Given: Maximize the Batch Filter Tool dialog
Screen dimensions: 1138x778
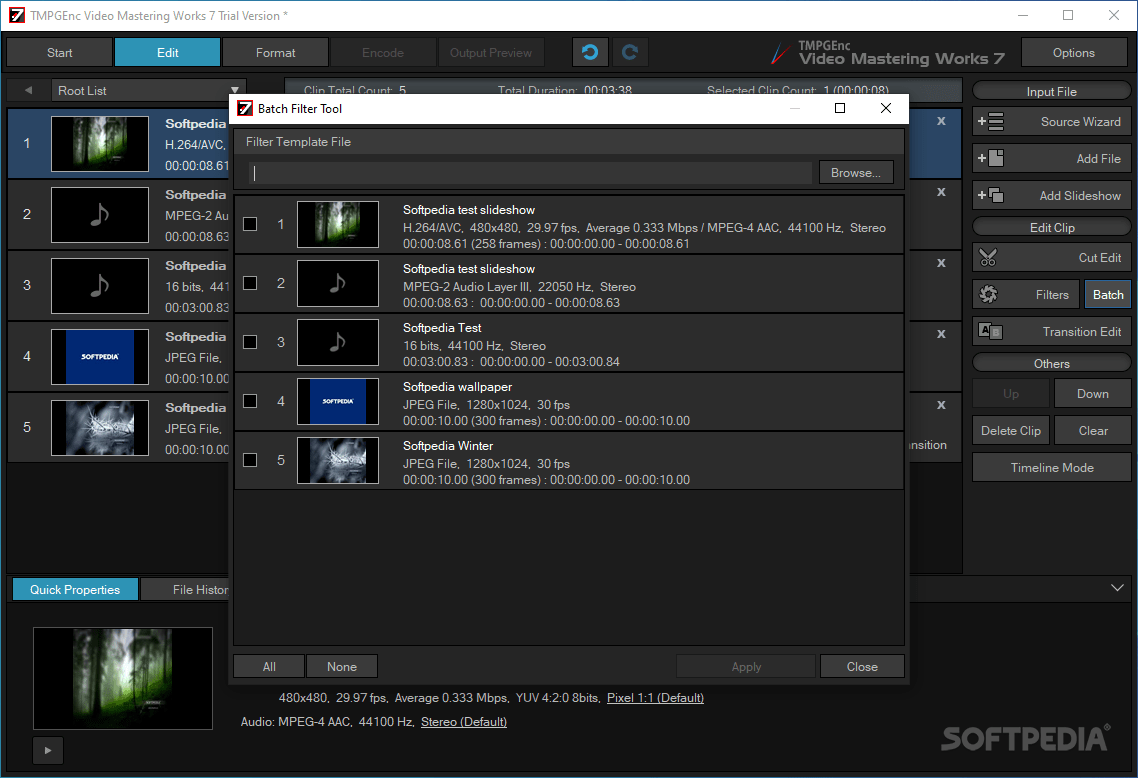Looking at the screenshot, I should [x=840, y=108].
